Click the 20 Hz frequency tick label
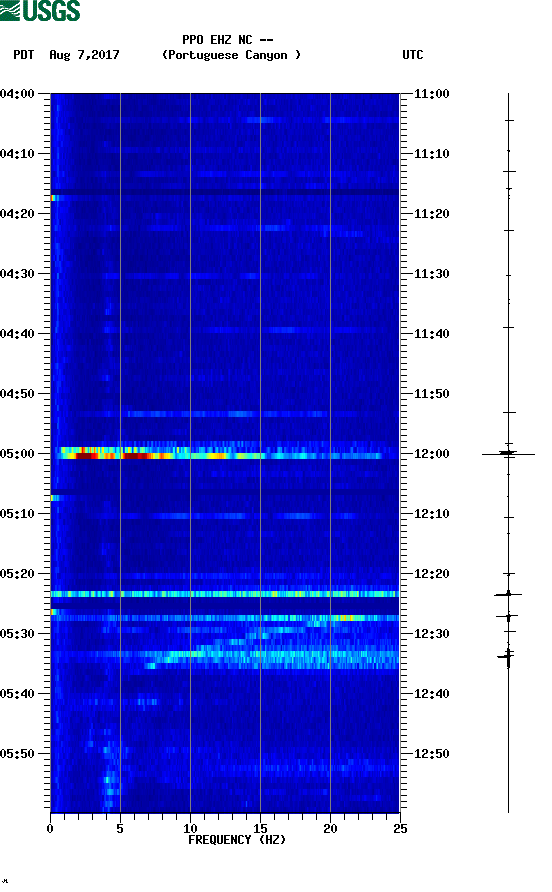Image resolution: width=552 pixels, height=892 pixels. tap(330, 829)
